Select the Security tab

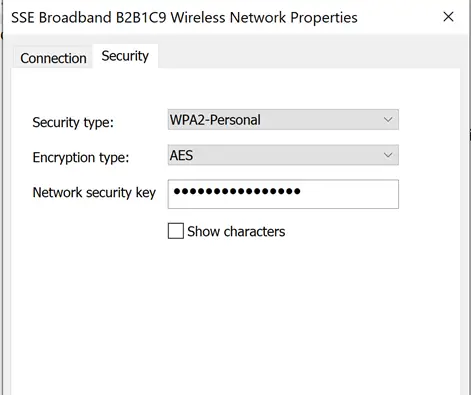125,56
